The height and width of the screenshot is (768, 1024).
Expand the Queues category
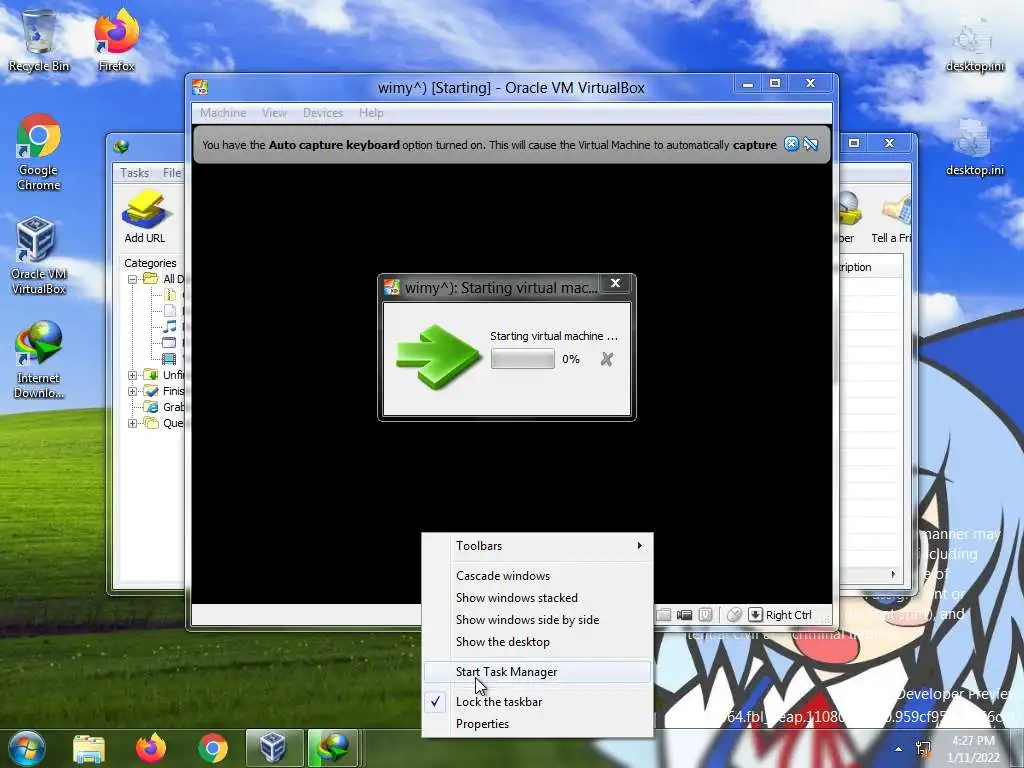click(x=133, y=423)
